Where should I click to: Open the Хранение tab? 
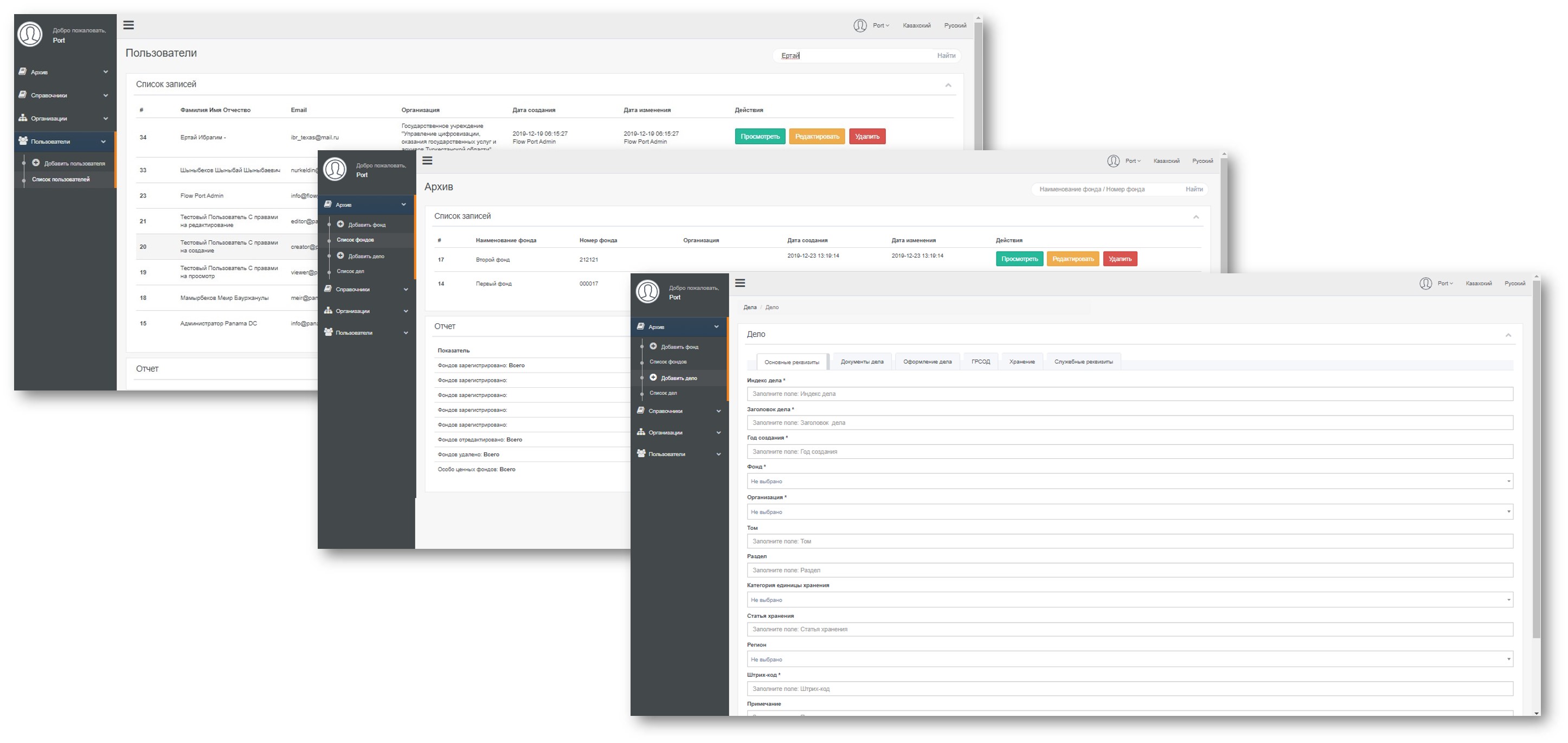tap(1021, 362)
